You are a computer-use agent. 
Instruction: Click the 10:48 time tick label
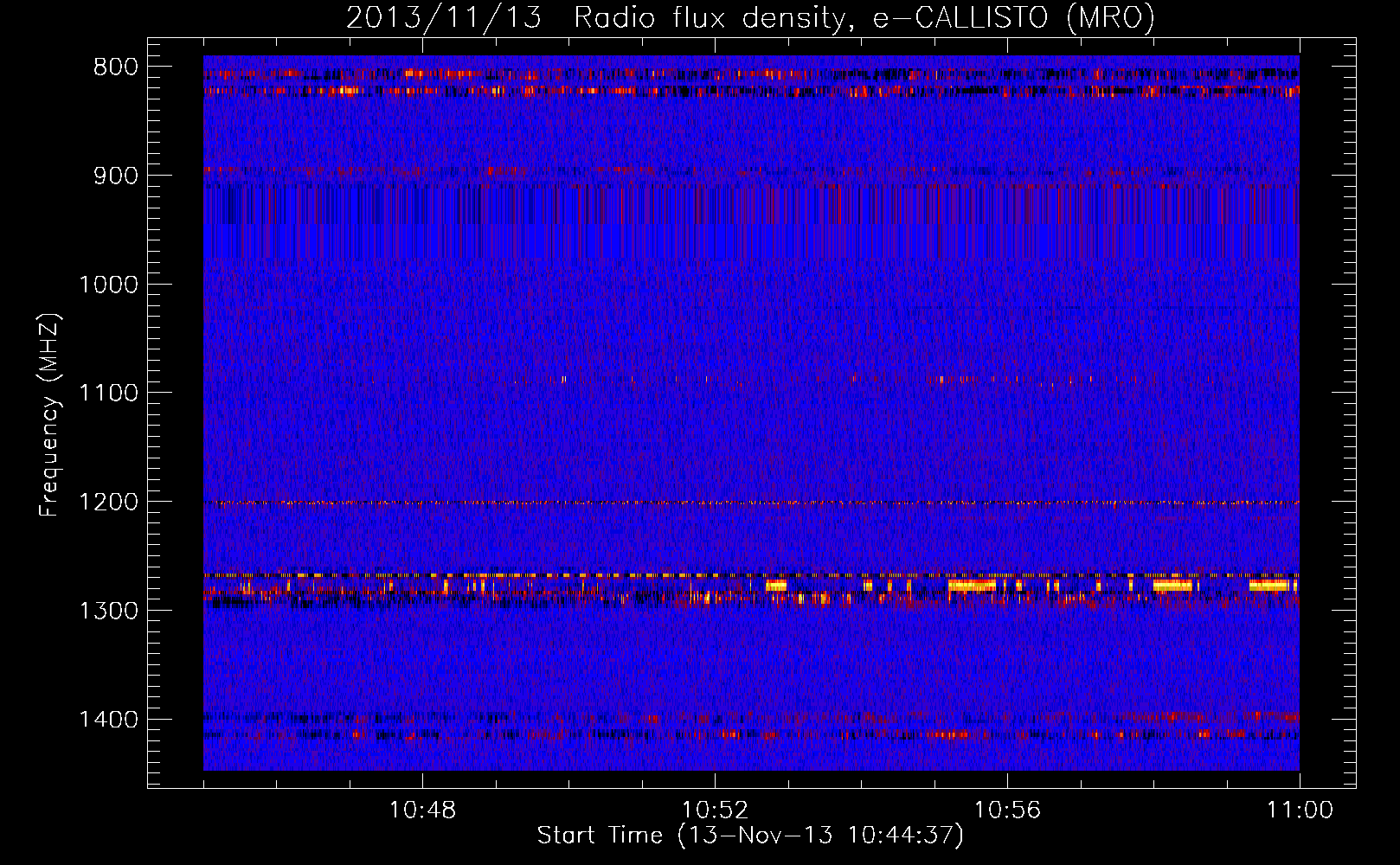coord(422,811)
